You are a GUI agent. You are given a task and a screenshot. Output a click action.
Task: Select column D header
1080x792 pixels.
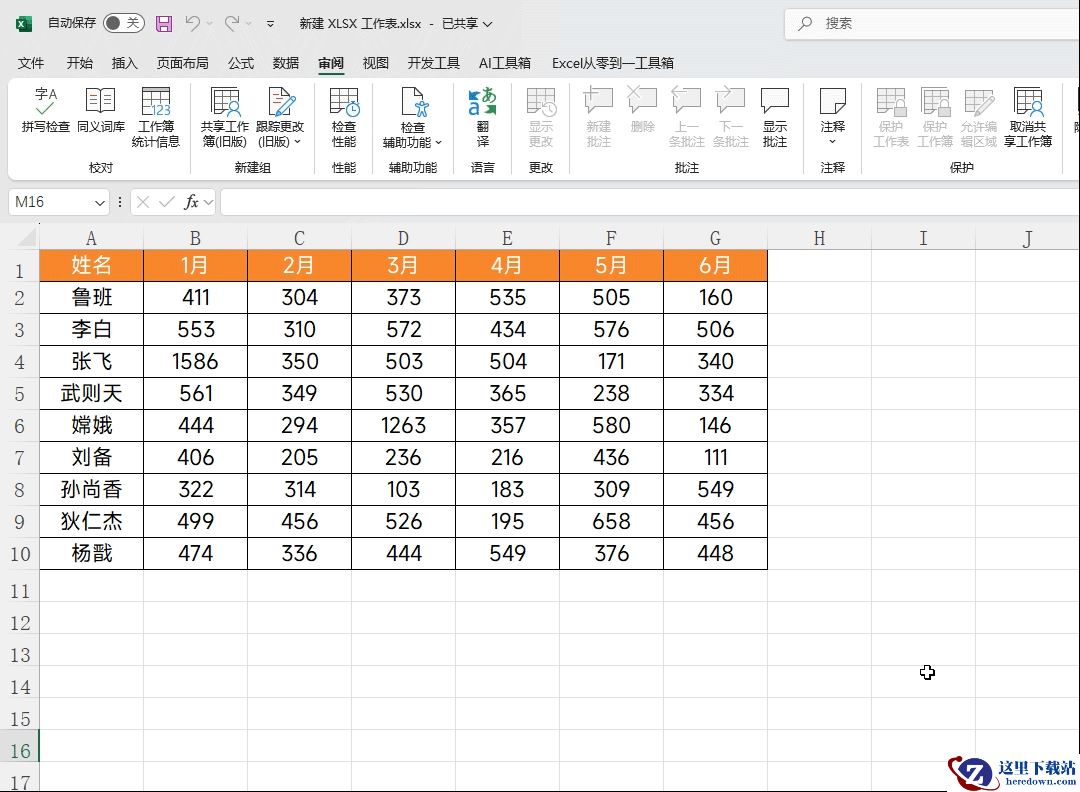coord(403,238)
